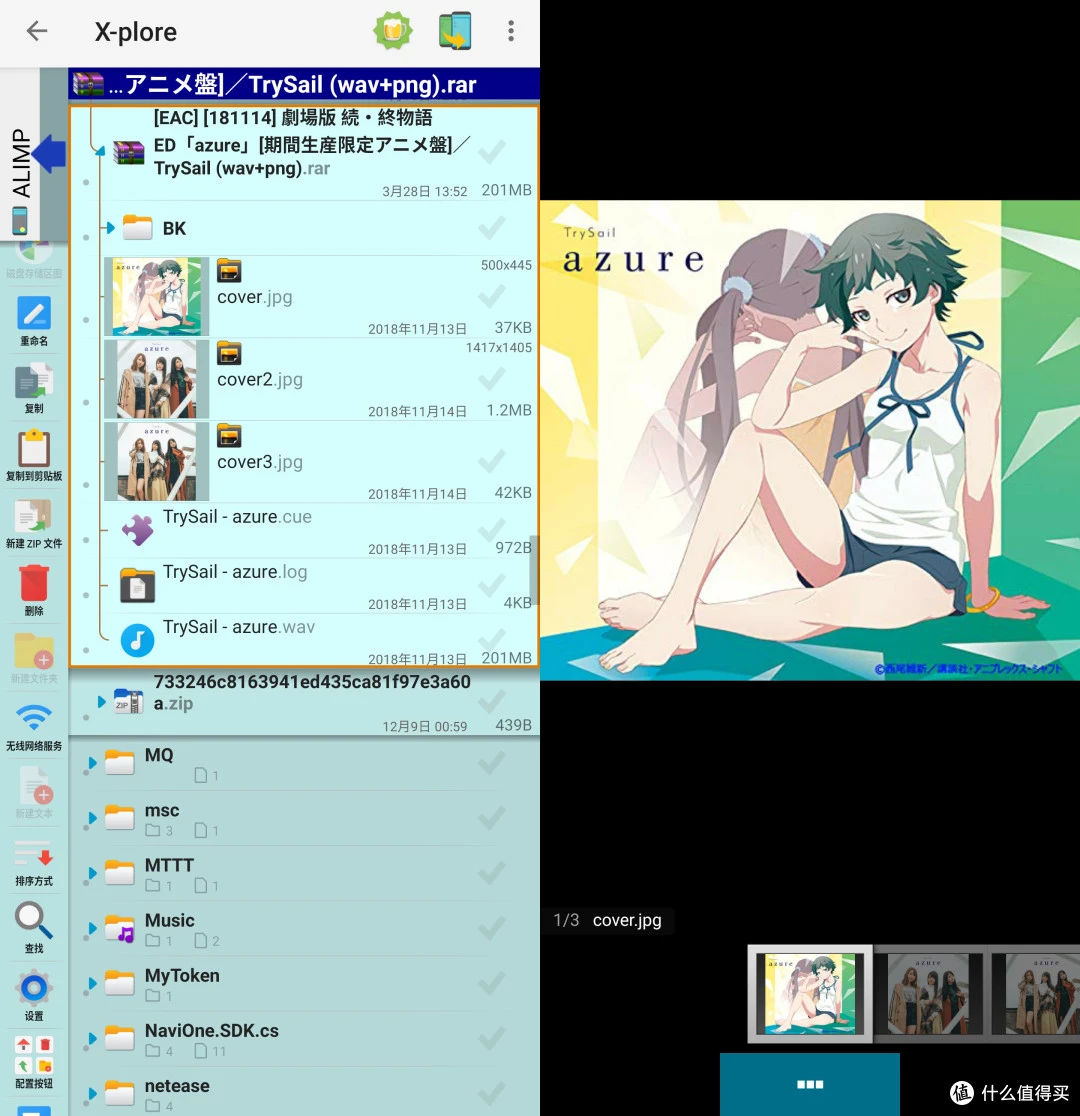Expand the msc folder arrow
Screen dimensions: 1080x1116
click(x=92, y=818)
